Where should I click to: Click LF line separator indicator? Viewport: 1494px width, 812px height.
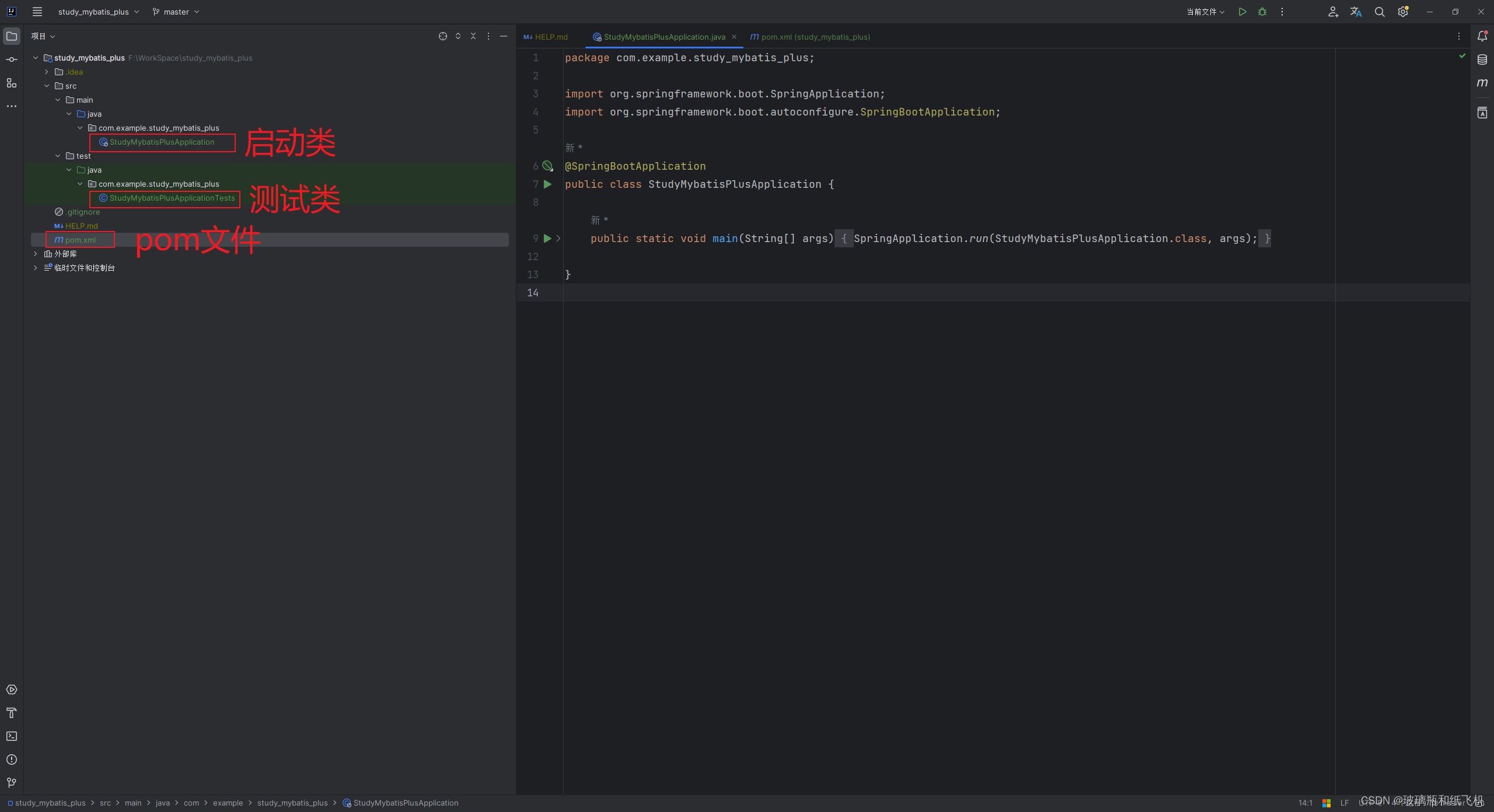(1345, 803)
